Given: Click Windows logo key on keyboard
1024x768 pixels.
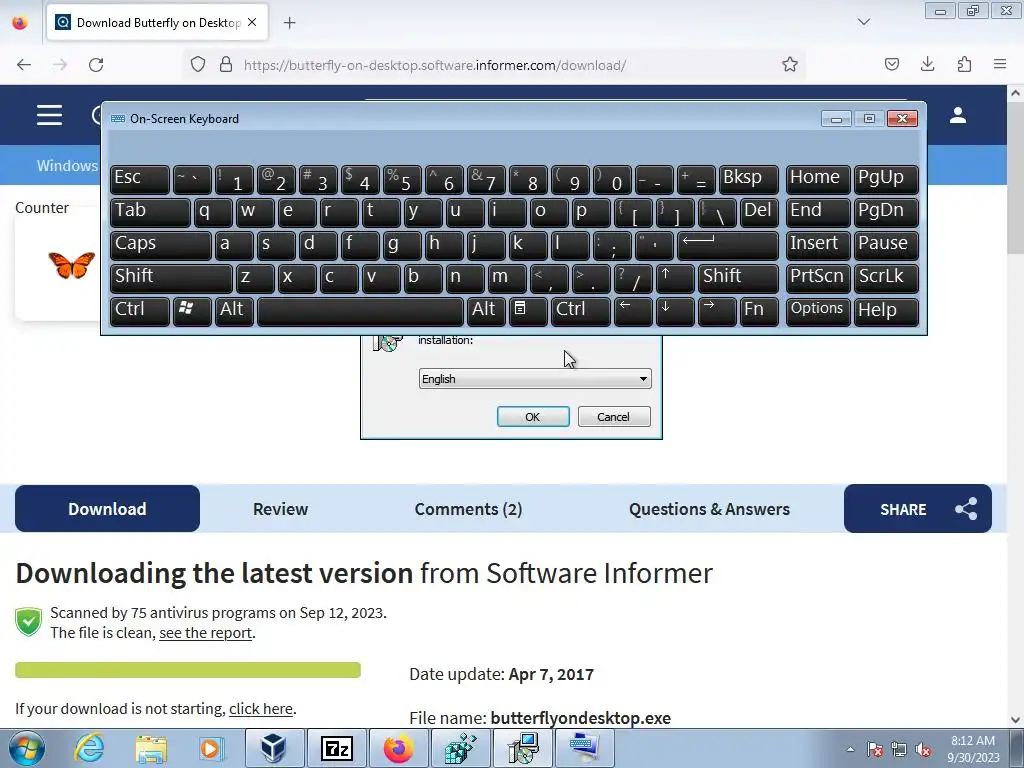Looking at the screenshot, I should pos(192,310).
